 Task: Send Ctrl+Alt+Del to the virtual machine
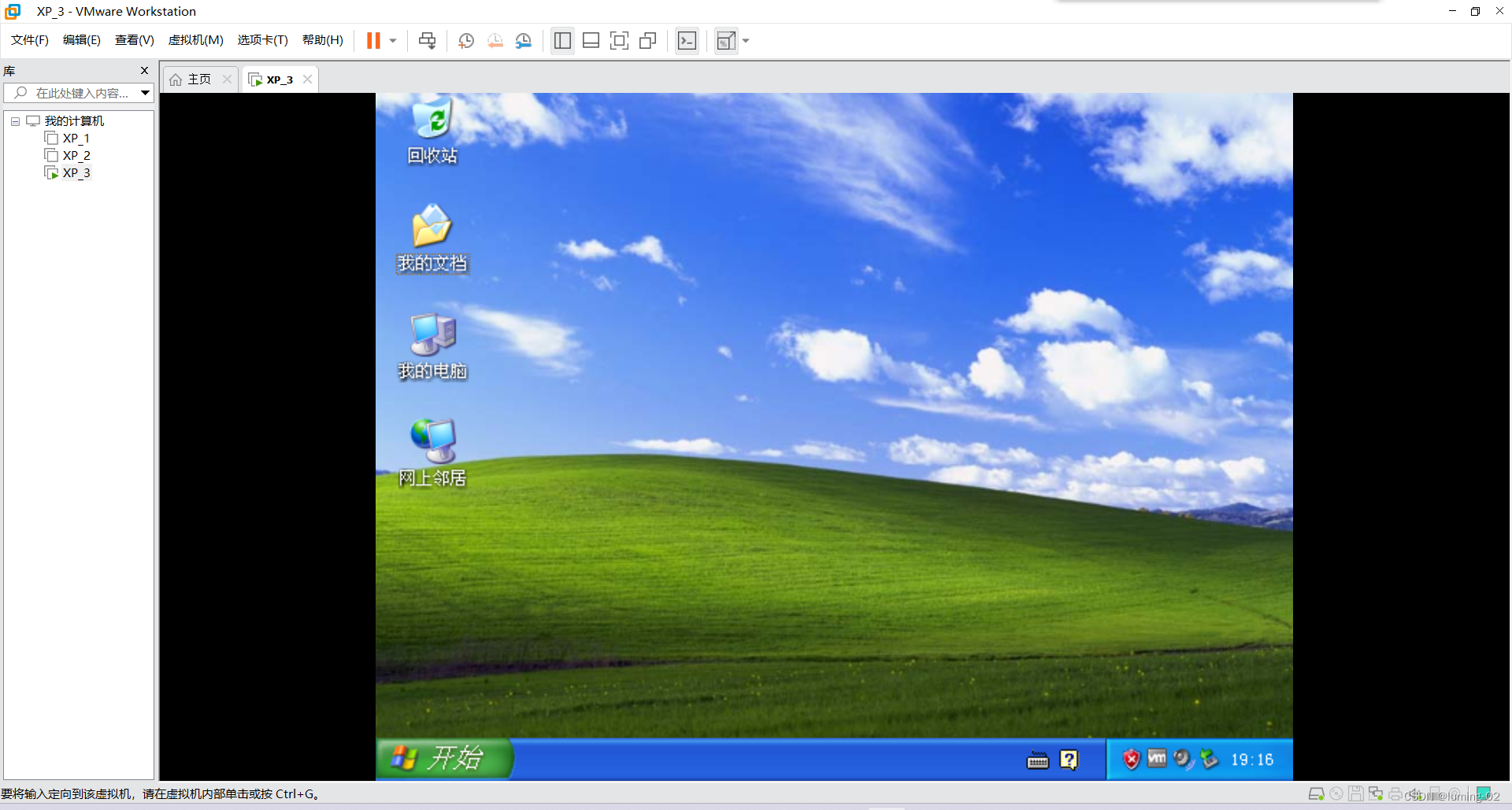428,41
